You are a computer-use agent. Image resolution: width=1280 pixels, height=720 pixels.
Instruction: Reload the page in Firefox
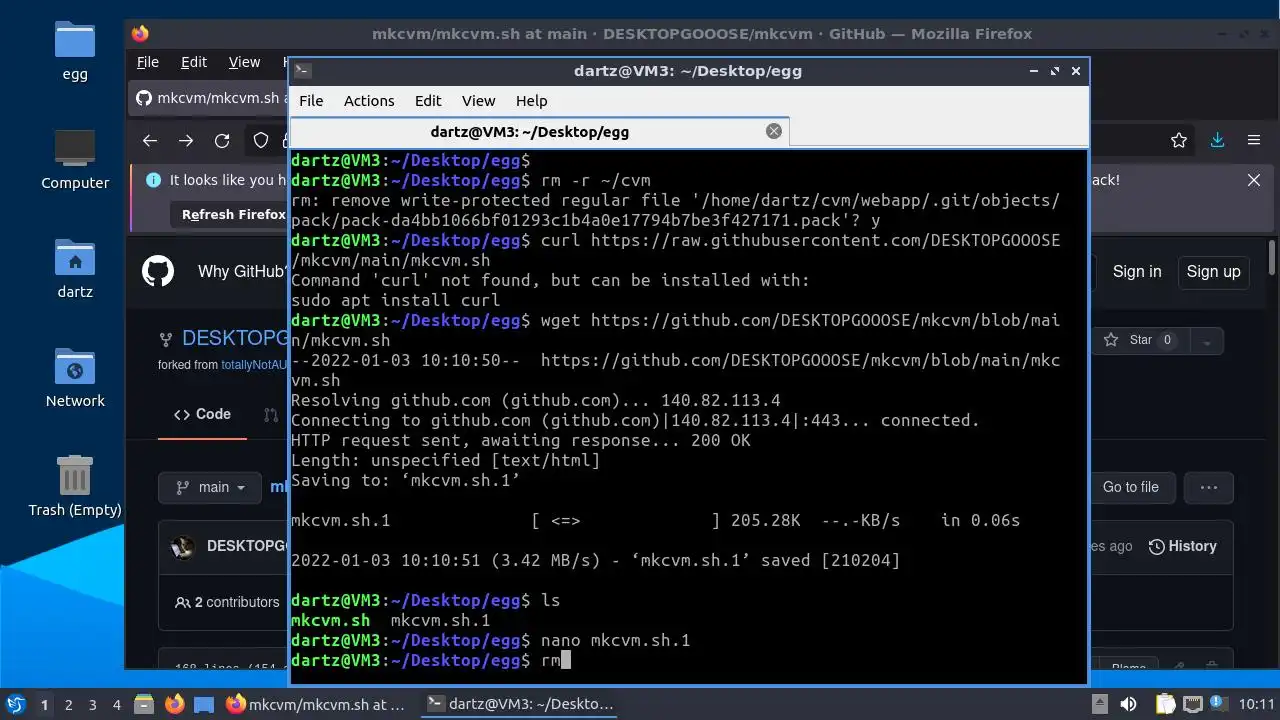(x=222, y=141)
